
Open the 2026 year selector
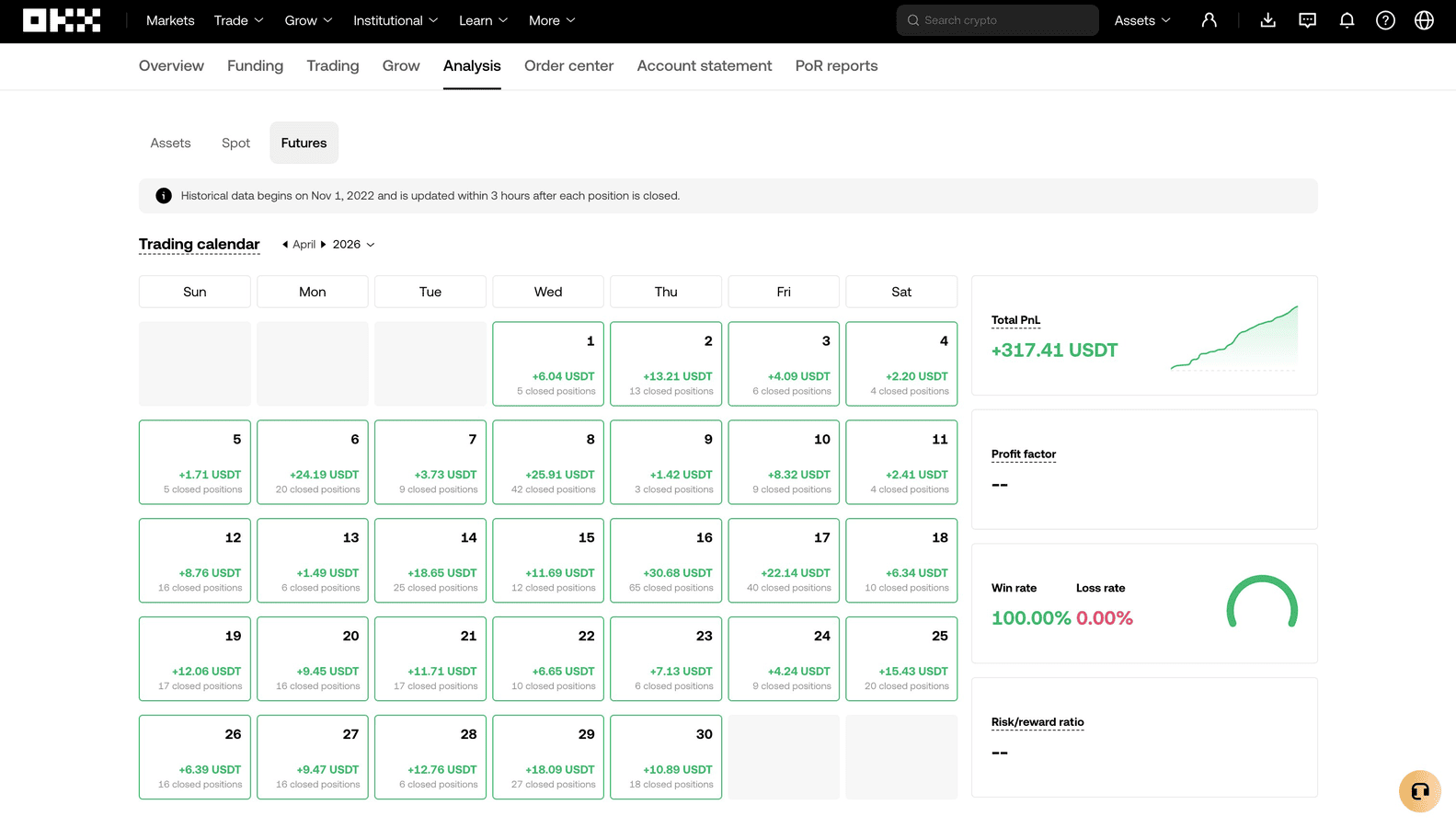tap(354, 245)
